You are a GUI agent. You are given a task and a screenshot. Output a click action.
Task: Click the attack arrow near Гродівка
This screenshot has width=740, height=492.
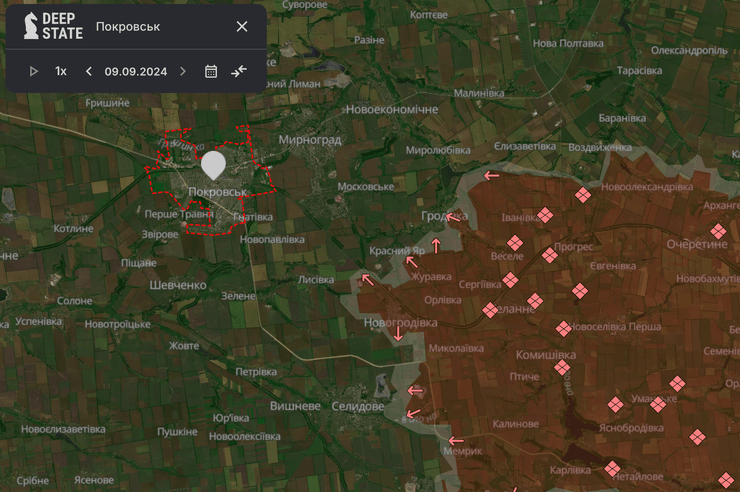(x=453, y=216)
